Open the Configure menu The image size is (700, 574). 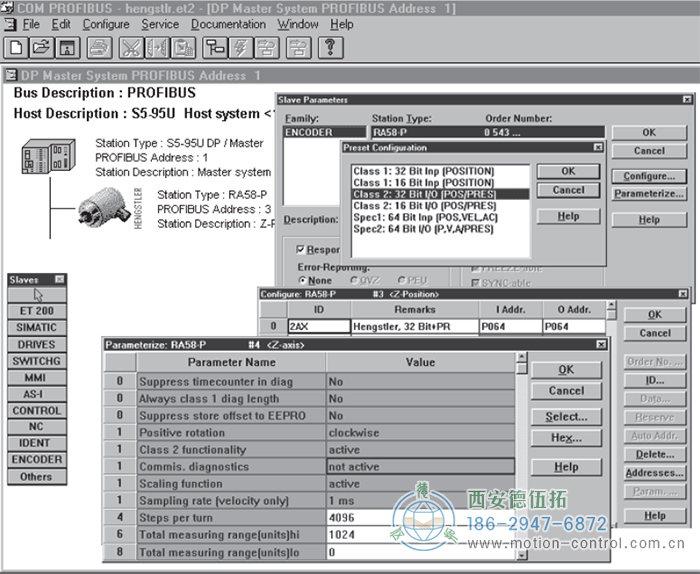pos(106,24)
